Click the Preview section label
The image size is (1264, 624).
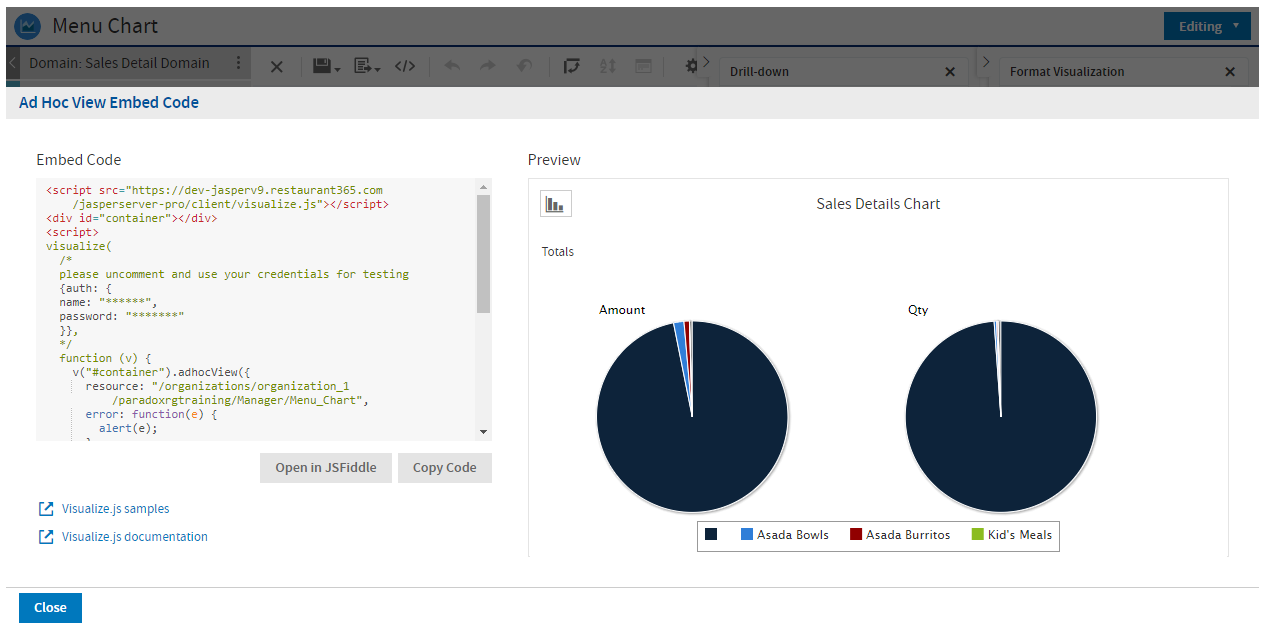(x=554, y=160)
